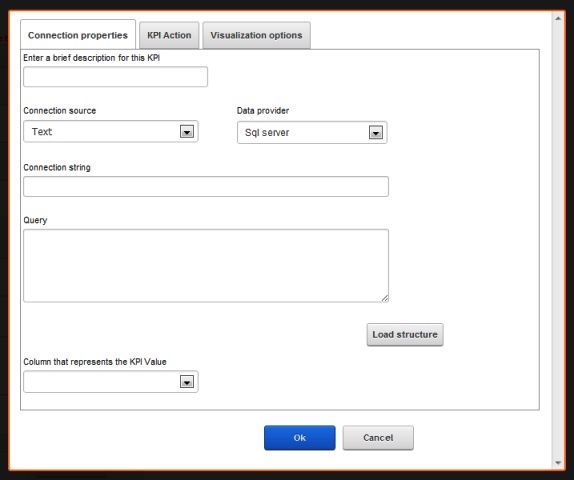Open the Connection source dropdown arrow

187,131
